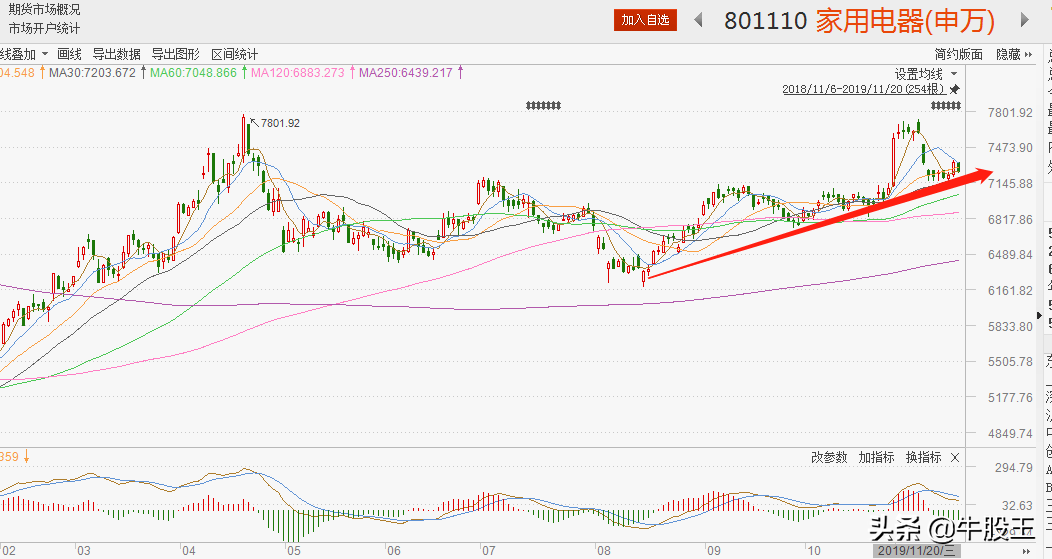Go to previous sector with left arrow
Screen dimensions: 1052x559
698,20
